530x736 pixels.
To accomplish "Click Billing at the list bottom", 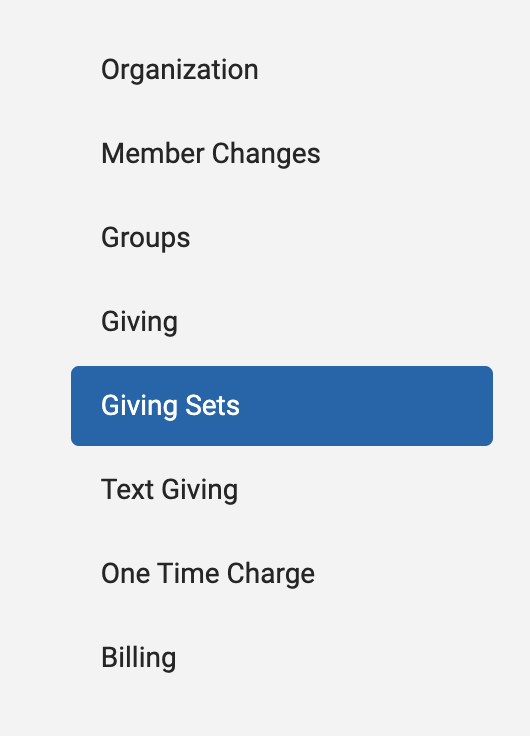I will (x=282, y=658).
